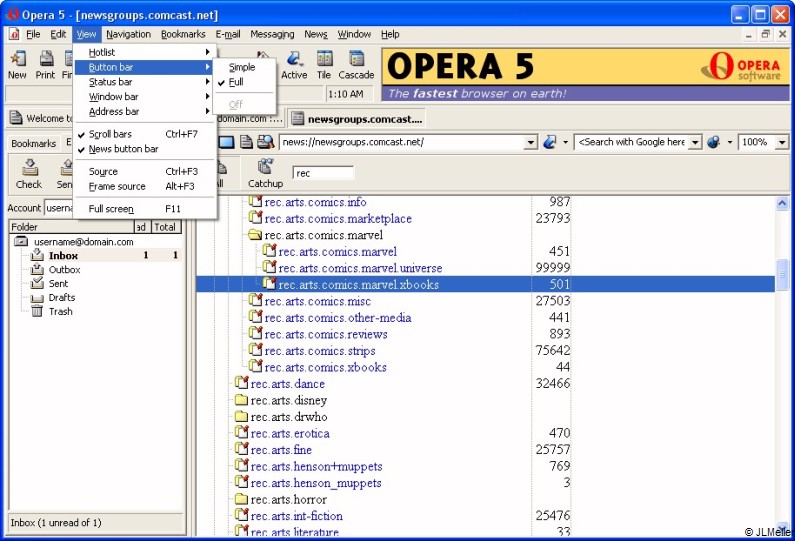Open the Outbox folder
The height and width of the screenshot is (541, 795).
tap(64, 270)
